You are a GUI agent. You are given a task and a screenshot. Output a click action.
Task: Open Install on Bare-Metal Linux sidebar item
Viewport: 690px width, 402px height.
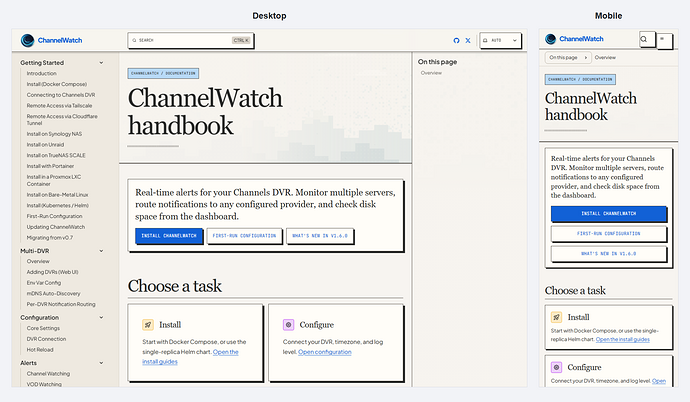[x=57, y=195]
